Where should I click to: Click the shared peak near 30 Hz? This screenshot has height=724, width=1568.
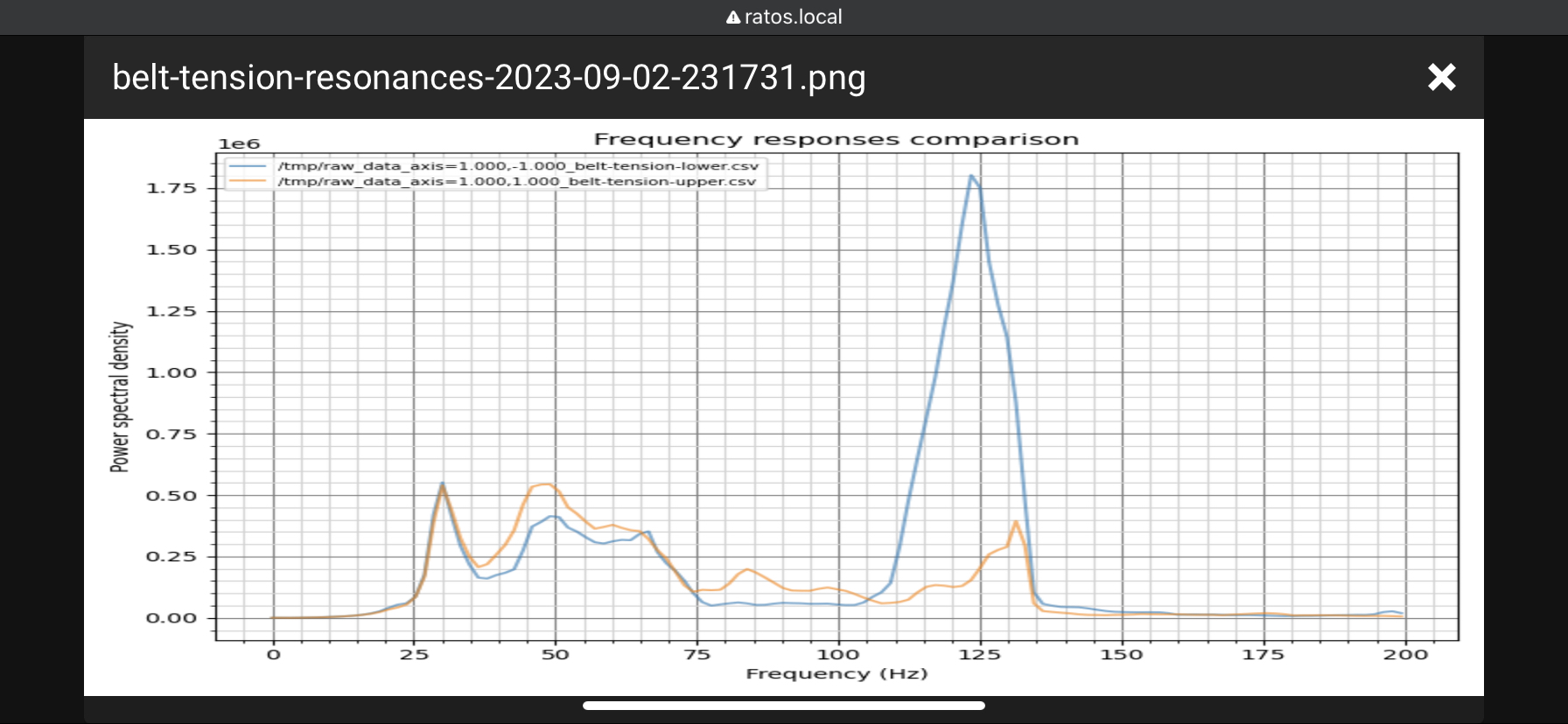[x=443, y=484]
